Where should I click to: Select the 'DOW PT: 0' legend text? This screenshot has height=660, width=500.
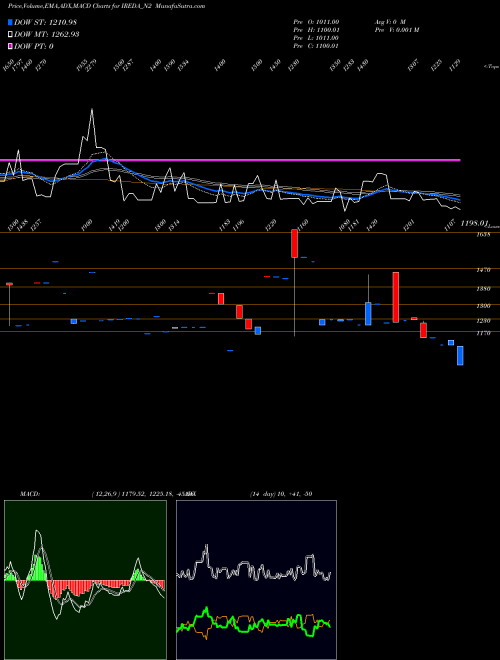click(34, 46)
